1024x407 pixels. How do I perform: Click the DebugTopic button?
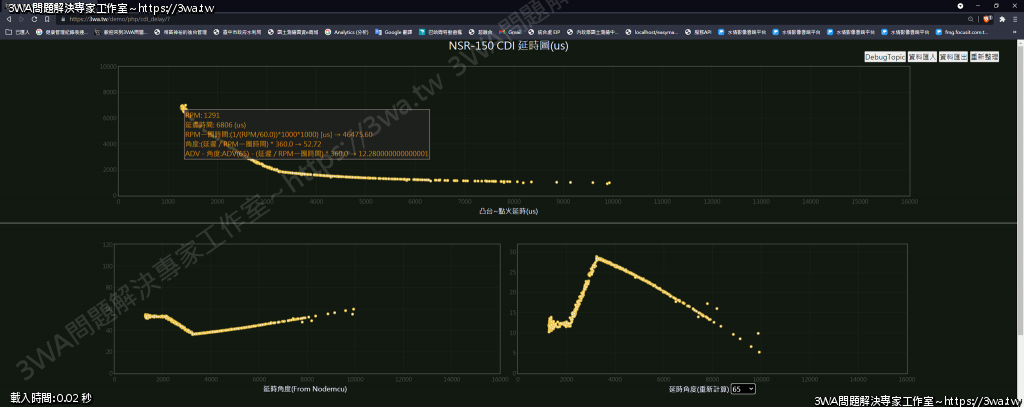click(x=885, y=58)
